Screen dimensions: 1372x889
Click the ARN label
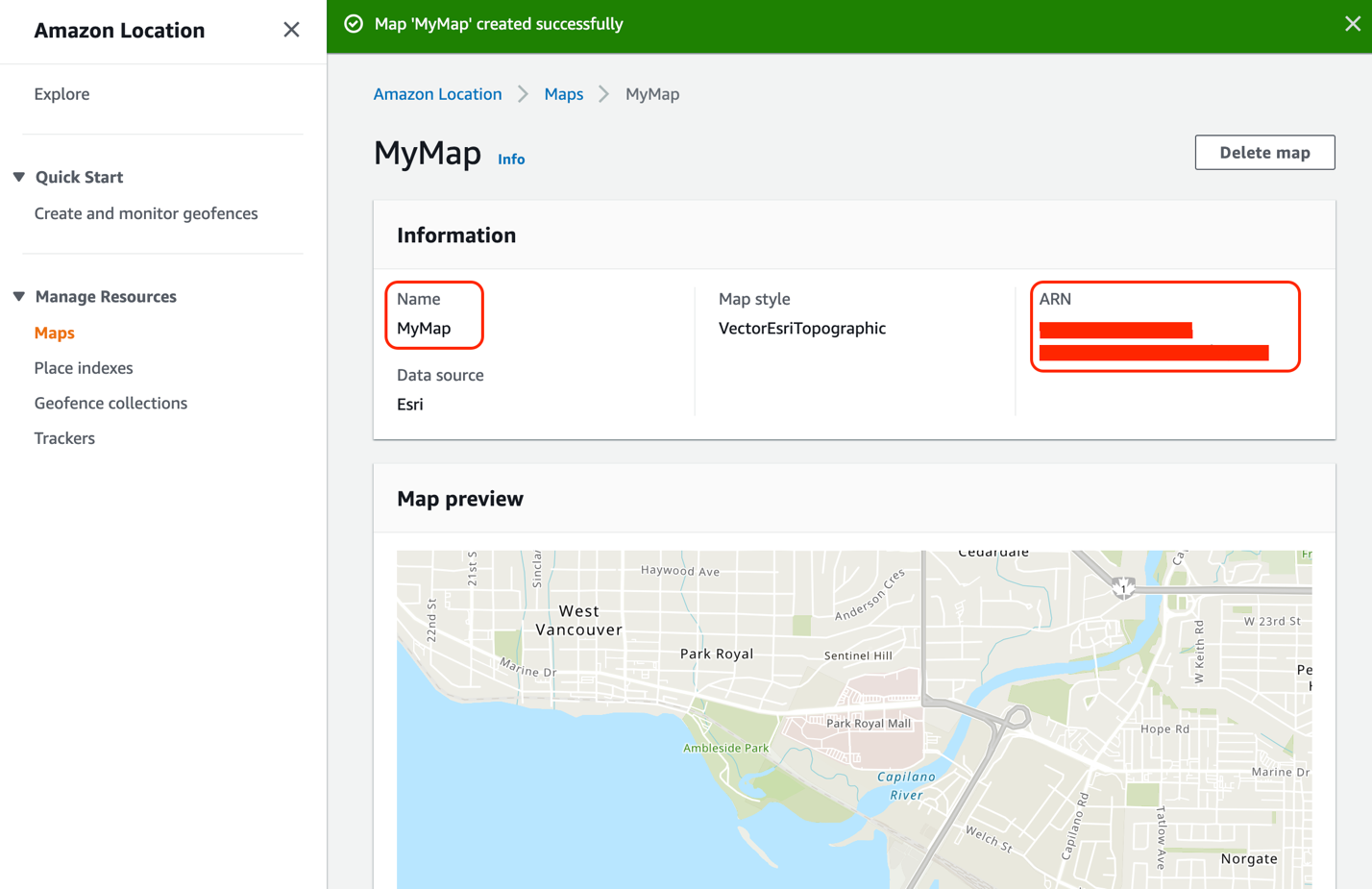[1055, 299]
